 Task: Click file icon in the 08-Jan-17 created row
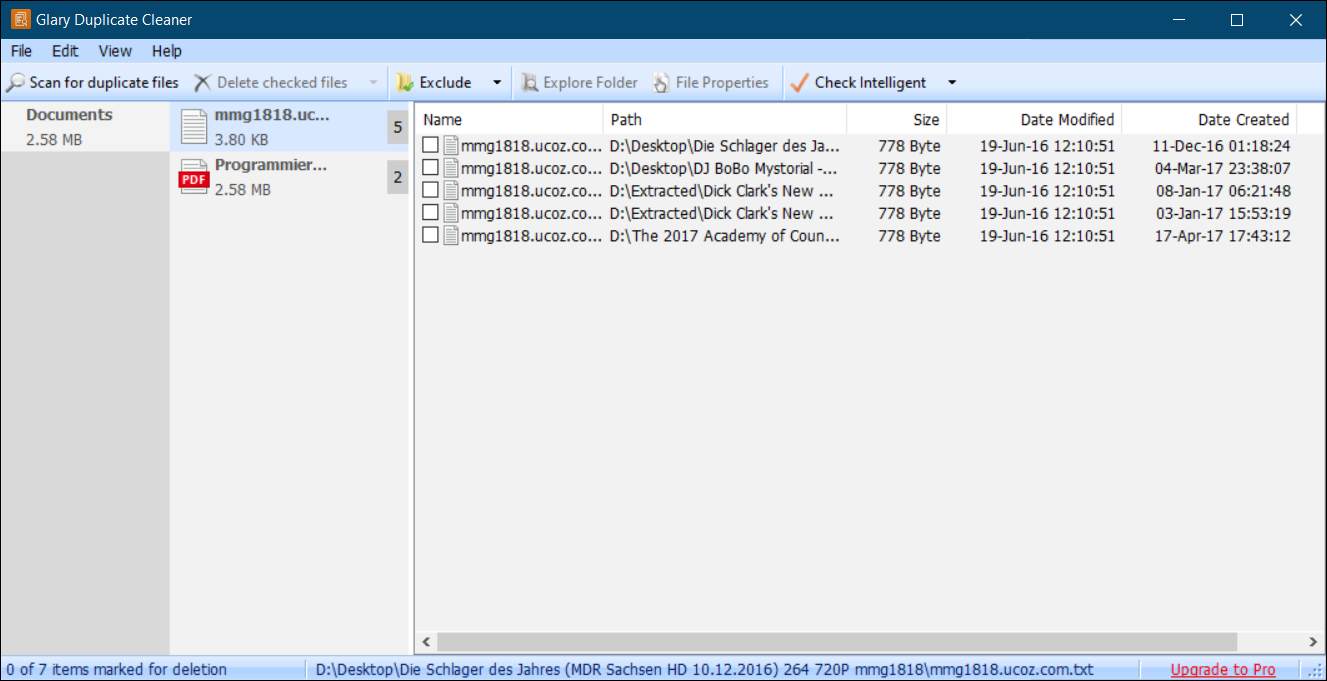[451, 190]
